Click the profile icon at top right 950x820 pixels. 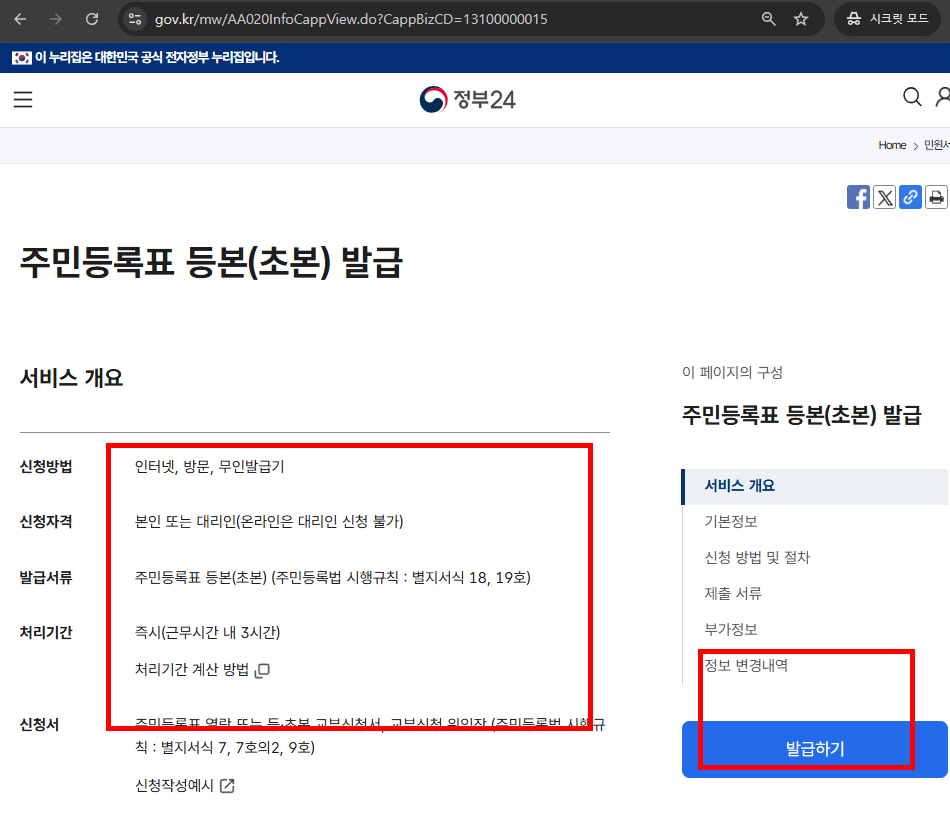pyautogui.click(x=943, y=97)
